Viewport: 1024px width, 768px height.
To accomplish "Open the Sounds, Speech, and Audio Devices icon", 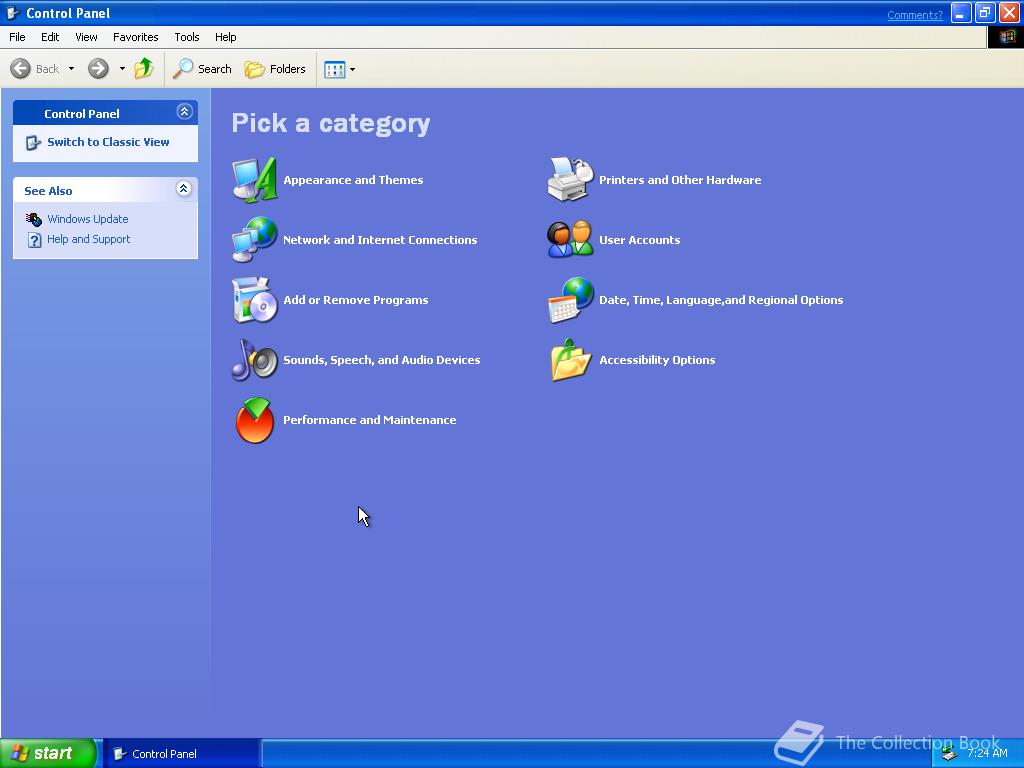I will (x=255, y=360).
